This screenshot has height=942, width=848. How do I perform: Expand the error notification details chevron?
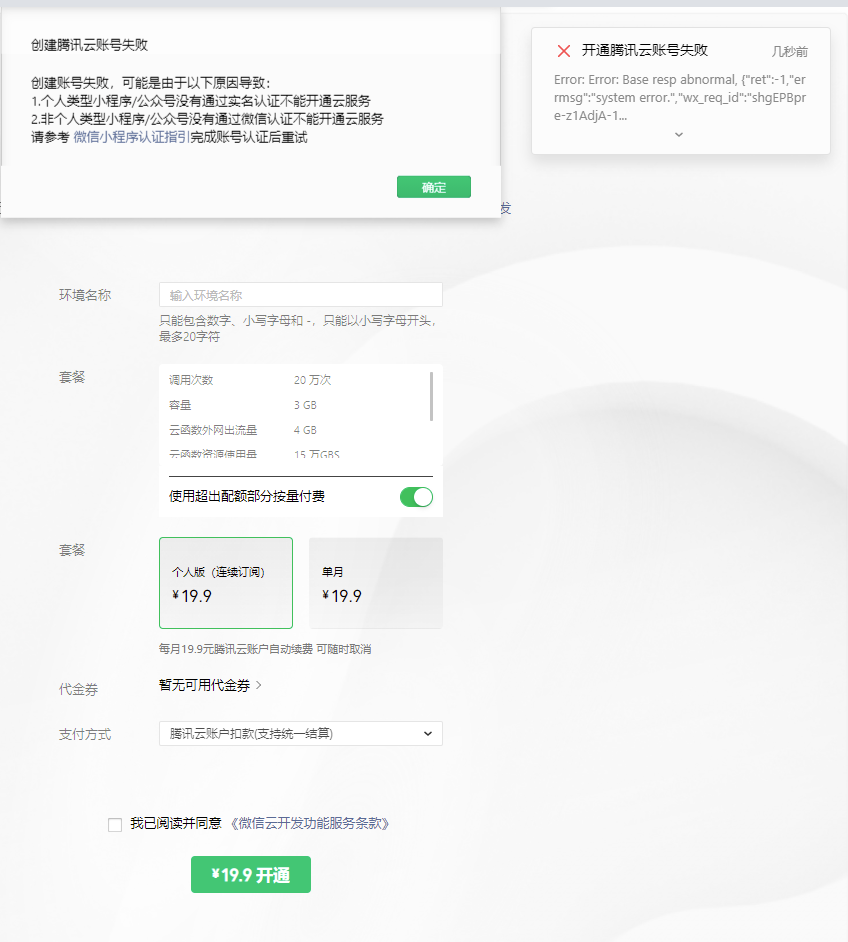[x=679, y=135]
